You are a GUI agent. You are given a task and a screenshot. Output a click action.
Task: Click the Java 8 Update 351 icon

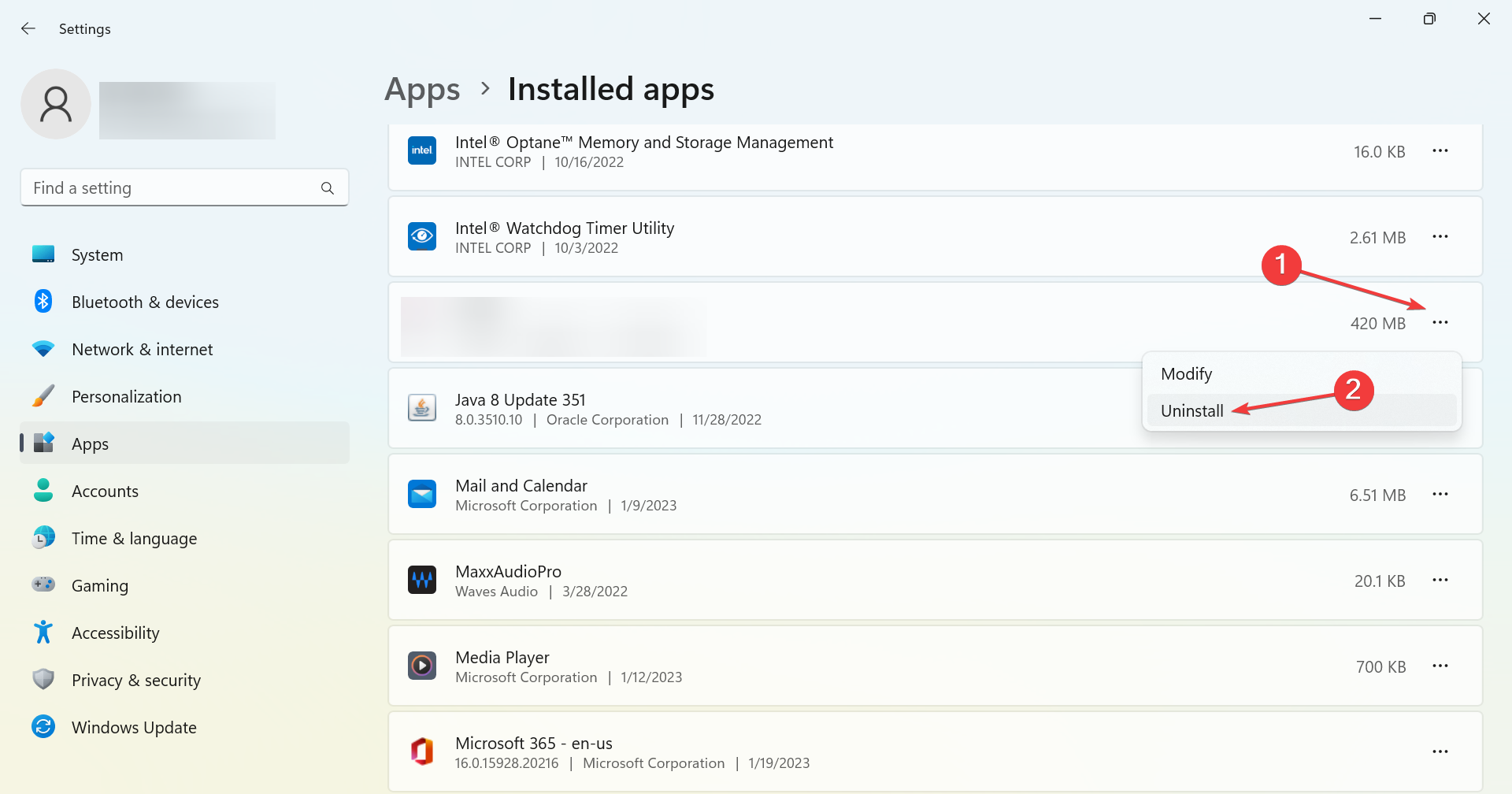point(422,408)
